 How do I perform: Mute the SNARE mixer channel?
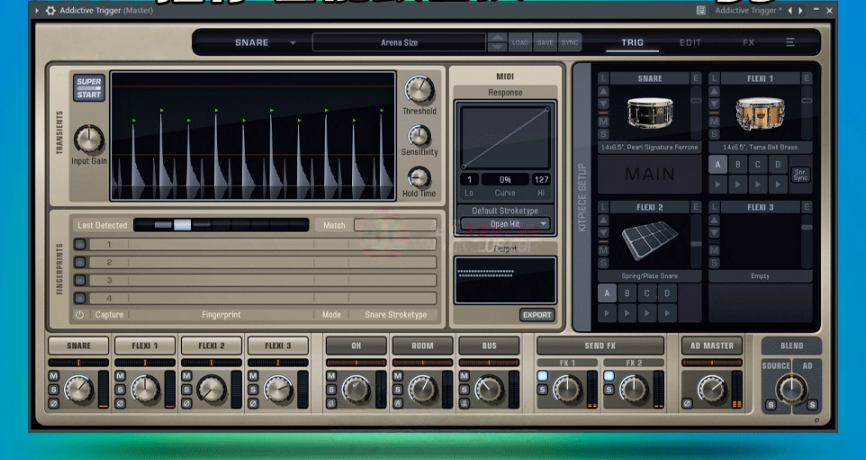point(54,376)
